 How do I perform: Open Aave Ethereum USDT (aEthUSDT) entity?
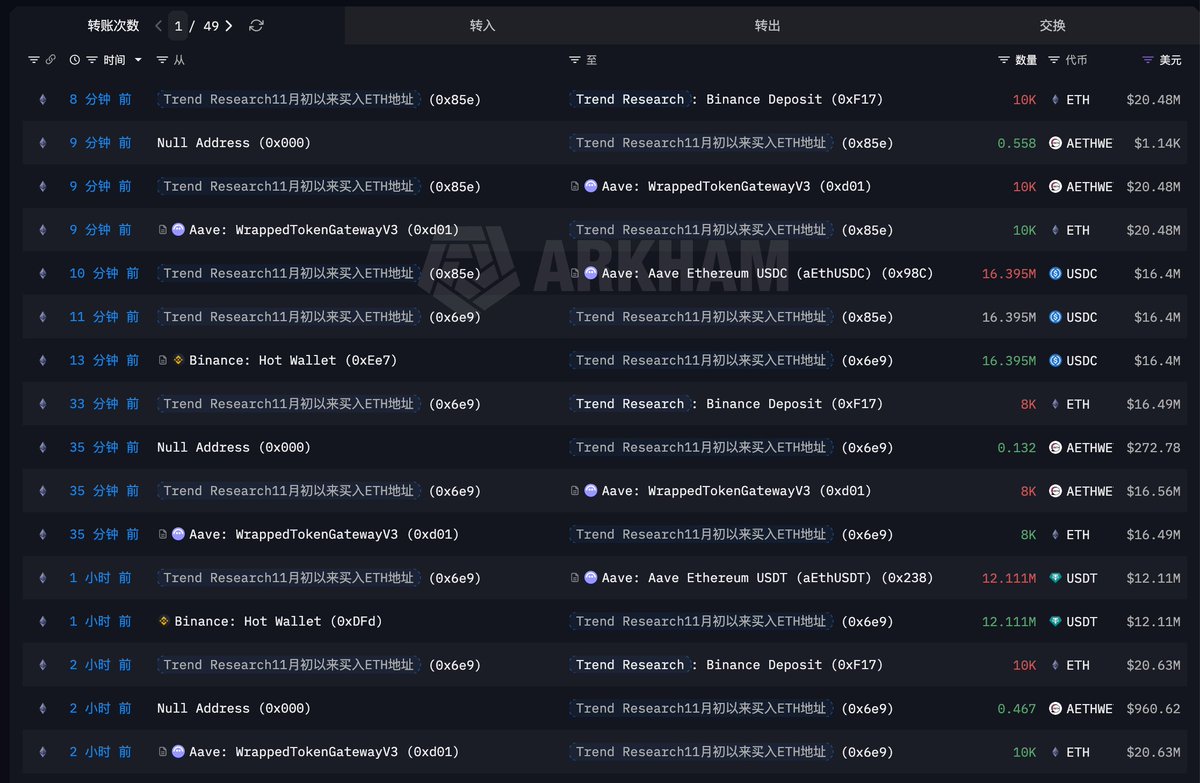[768, 578]
